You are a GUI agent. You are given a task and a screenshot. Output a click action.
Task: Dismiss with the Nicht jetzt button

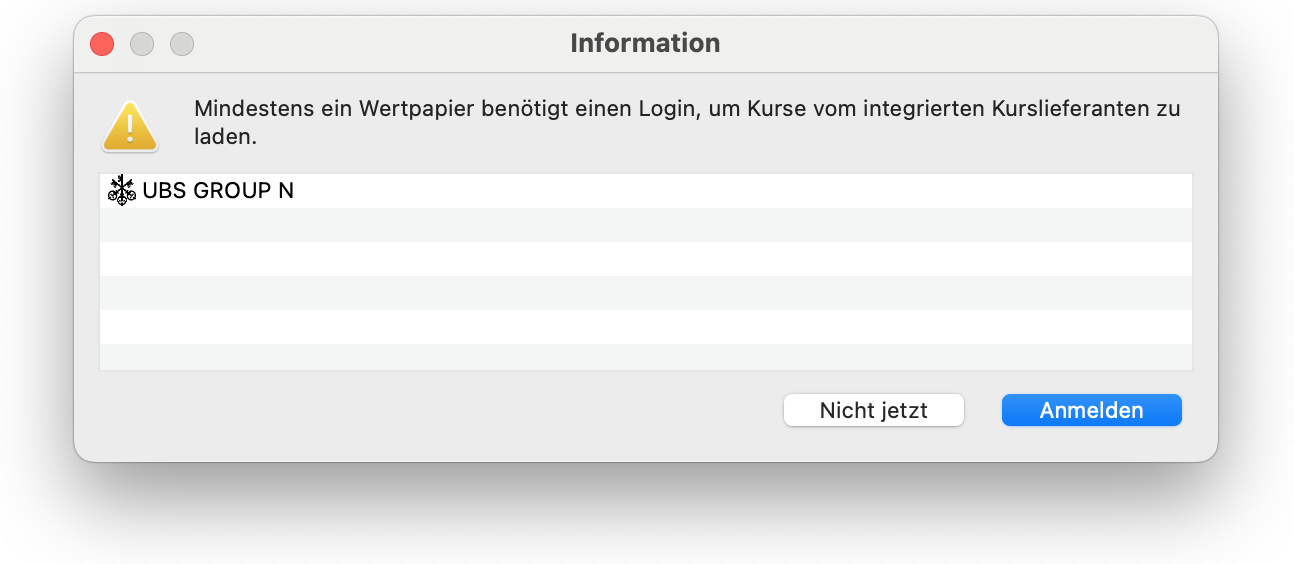coord(873,410)
